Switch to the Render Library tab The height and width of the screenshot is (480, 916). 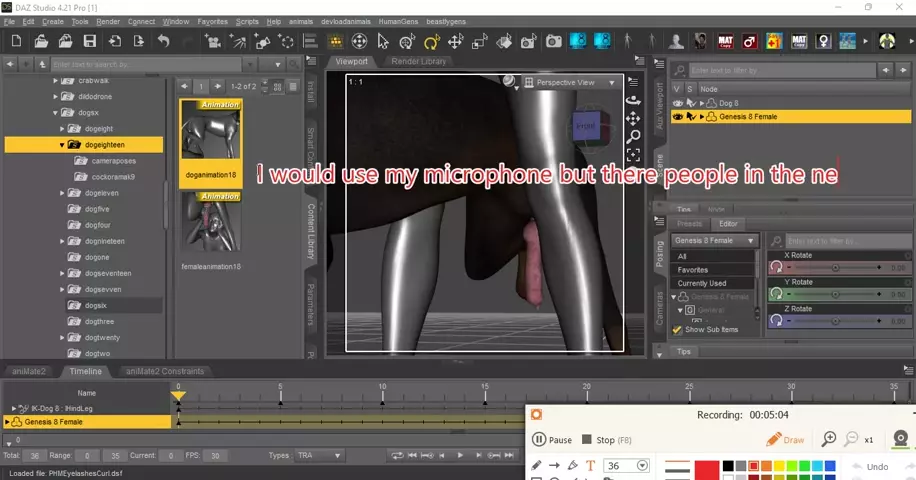419,61
